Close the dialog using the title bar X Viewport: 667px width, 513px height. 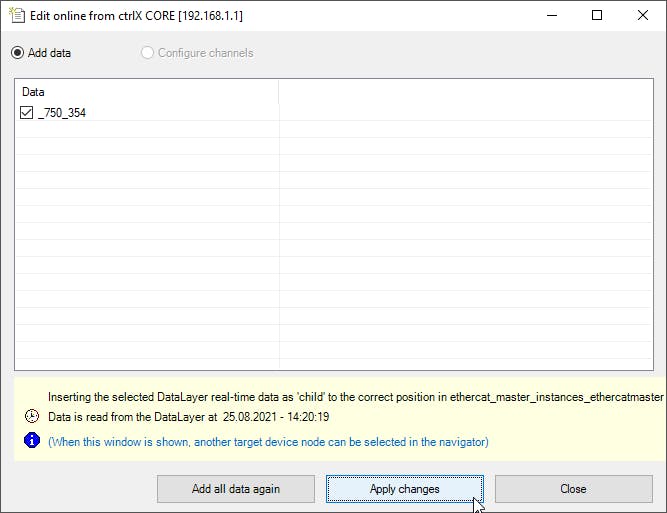643,15
